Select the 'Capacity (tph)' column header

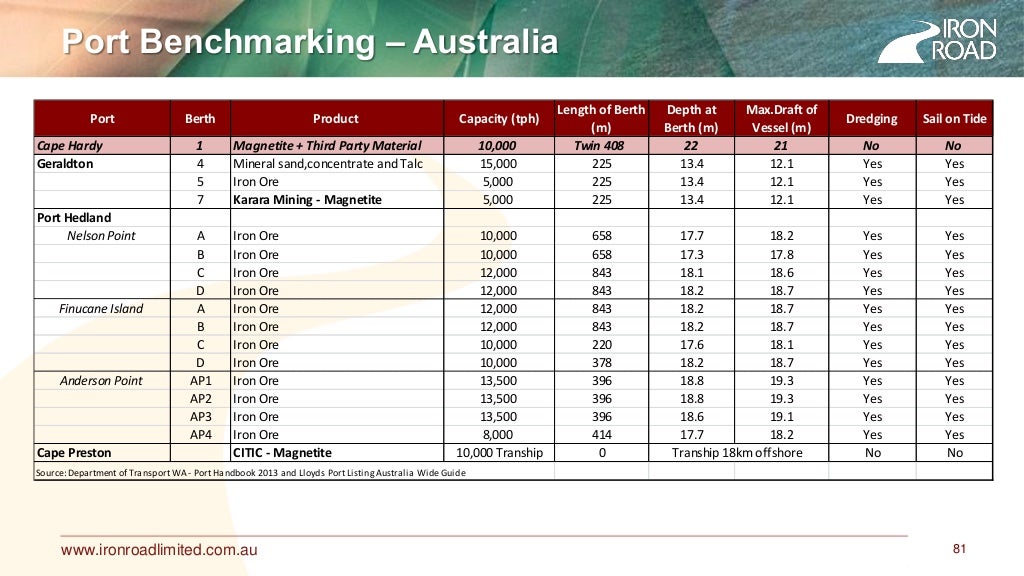[499, 118]
